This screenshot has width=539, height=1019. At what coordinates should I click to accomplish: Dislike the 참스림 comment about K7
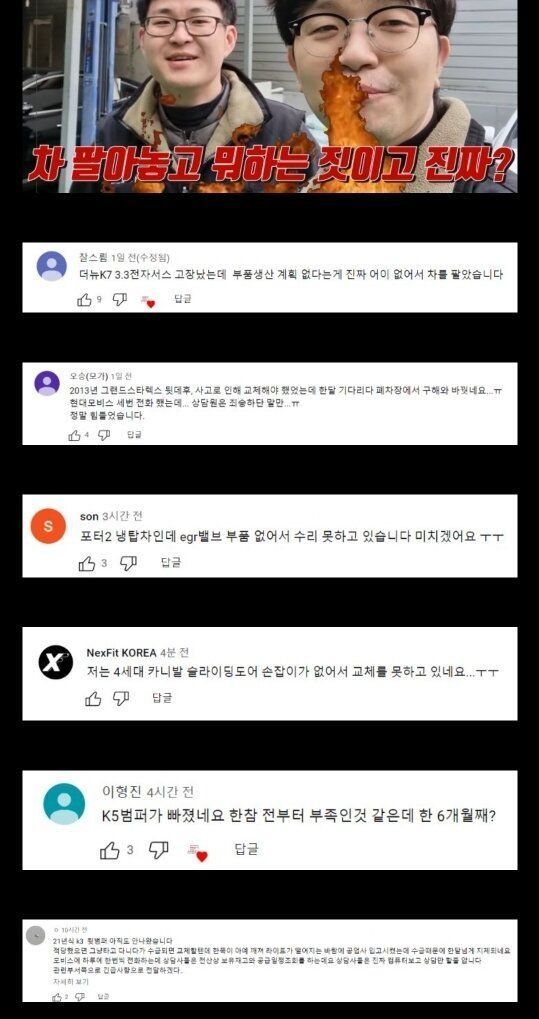pos(120,300)
